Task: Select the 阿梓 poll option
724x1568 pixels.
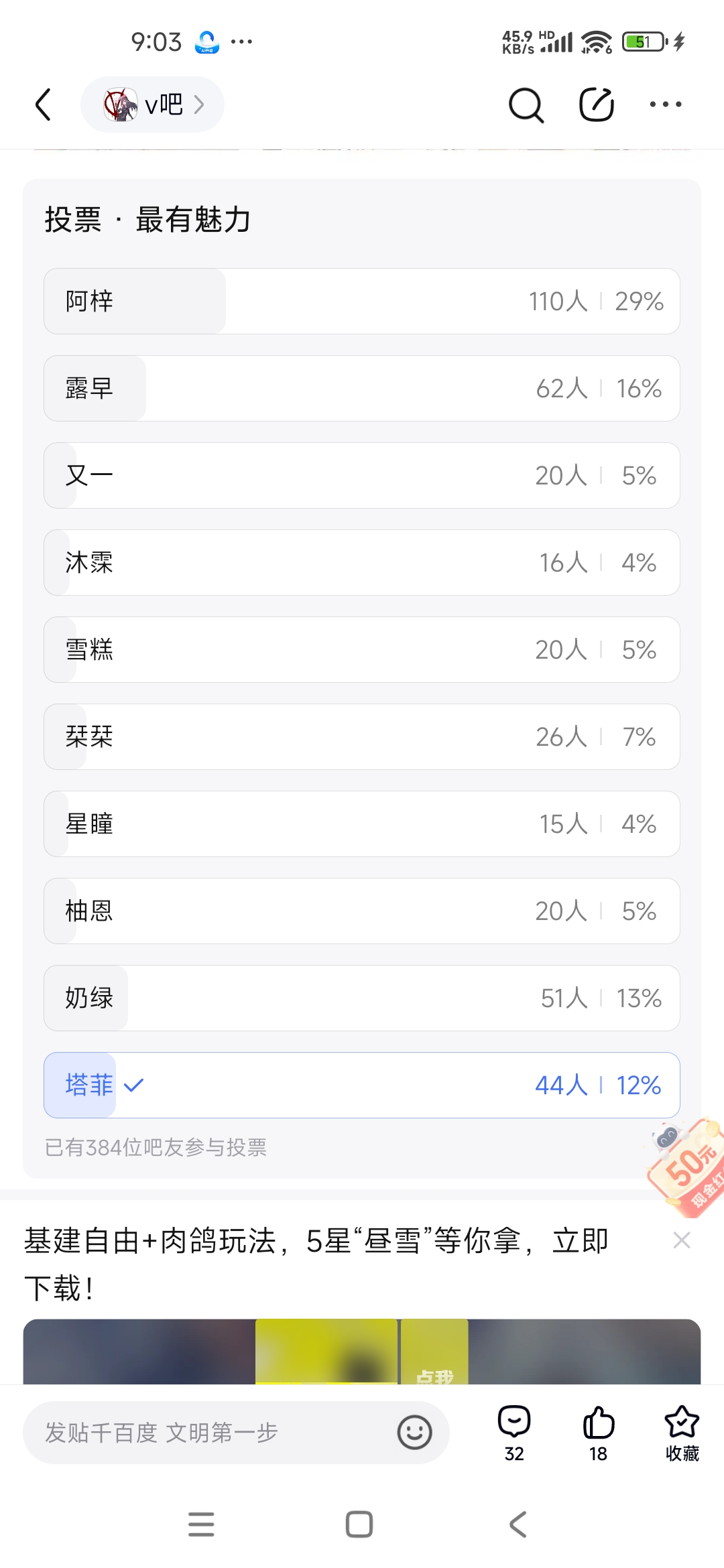Action: [x=362, y=302]
